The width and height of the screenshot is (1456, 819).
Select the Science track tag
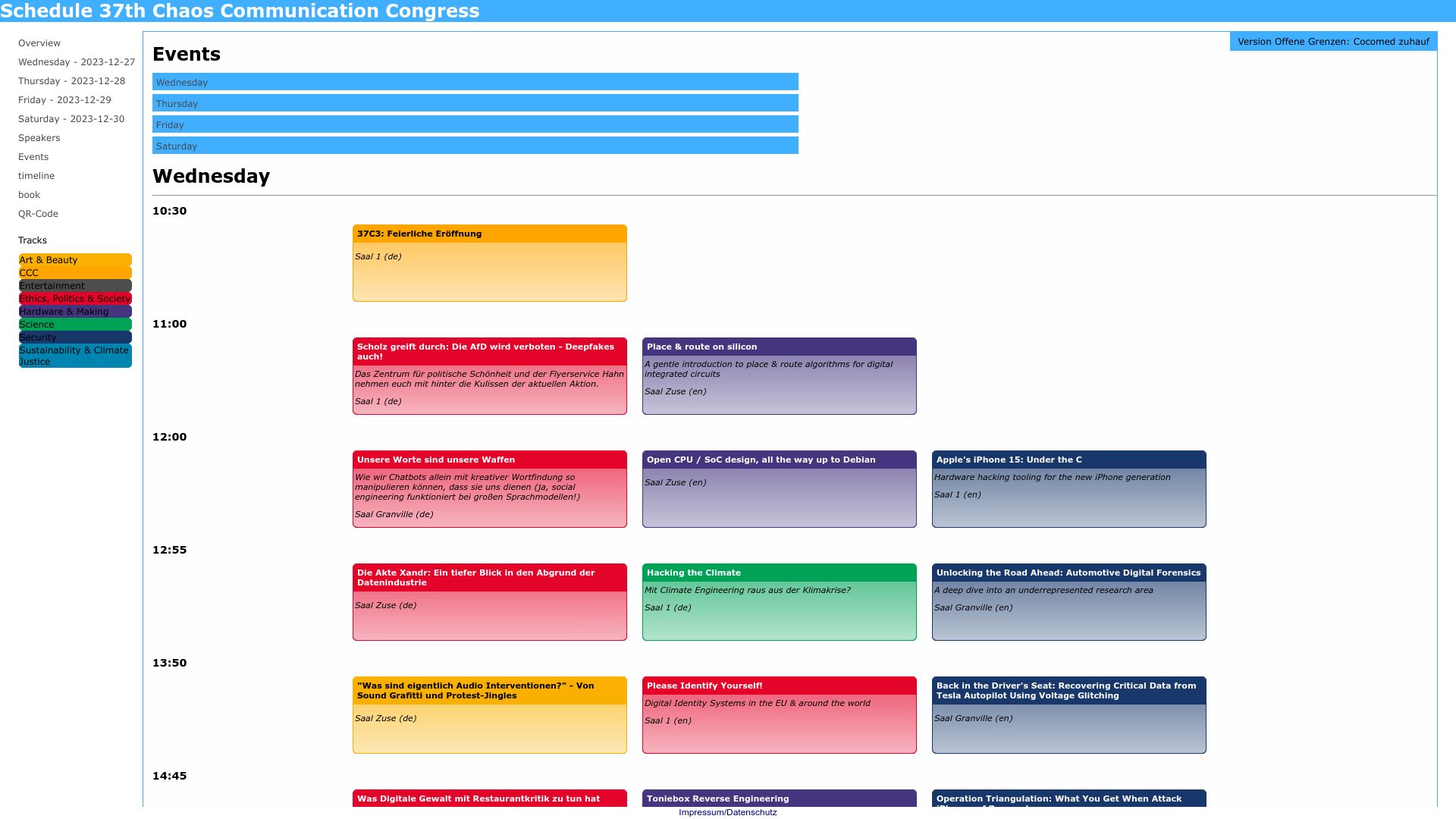(x=75, y=324)
